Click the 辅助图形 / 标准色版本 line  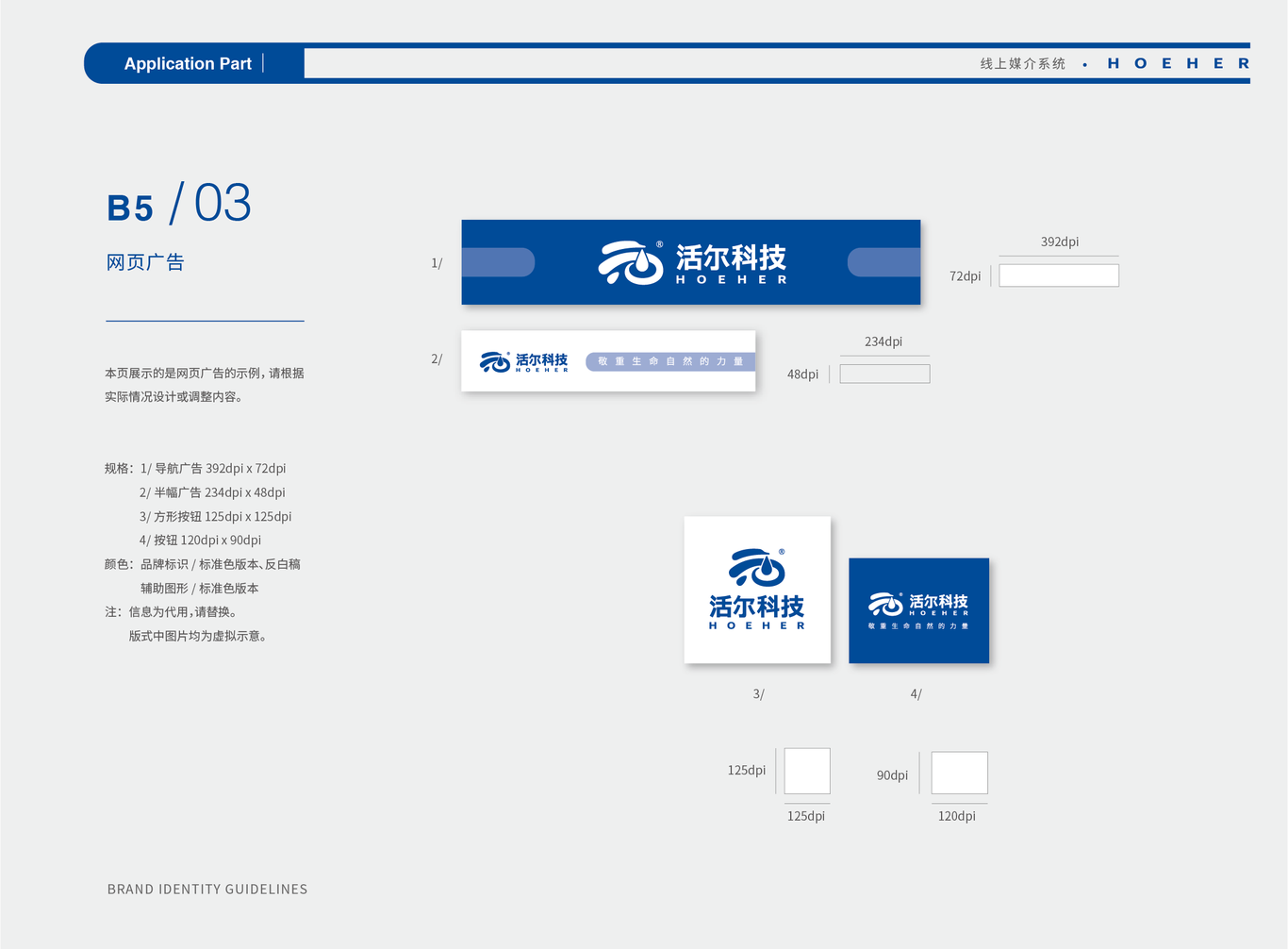(199, 589)
